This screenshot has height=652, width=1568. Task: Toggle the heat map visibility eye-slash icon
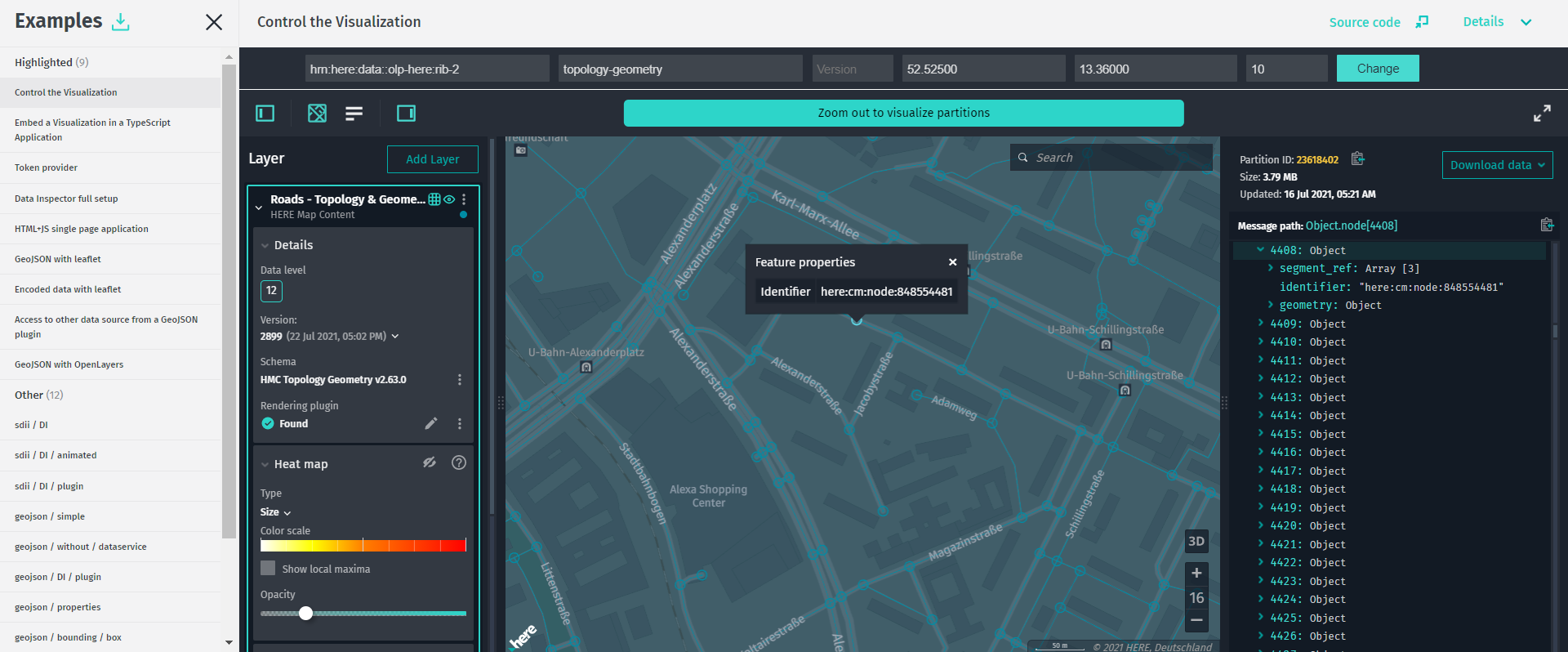430,462
